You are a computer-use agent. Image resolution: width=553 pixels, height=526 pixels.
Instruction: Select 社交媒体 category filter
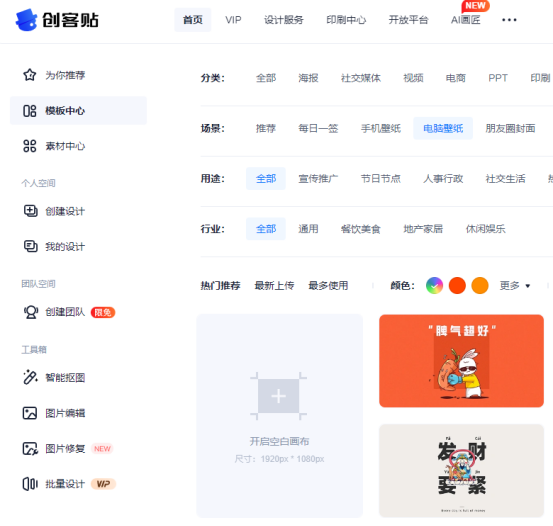[x=360, y=78]
